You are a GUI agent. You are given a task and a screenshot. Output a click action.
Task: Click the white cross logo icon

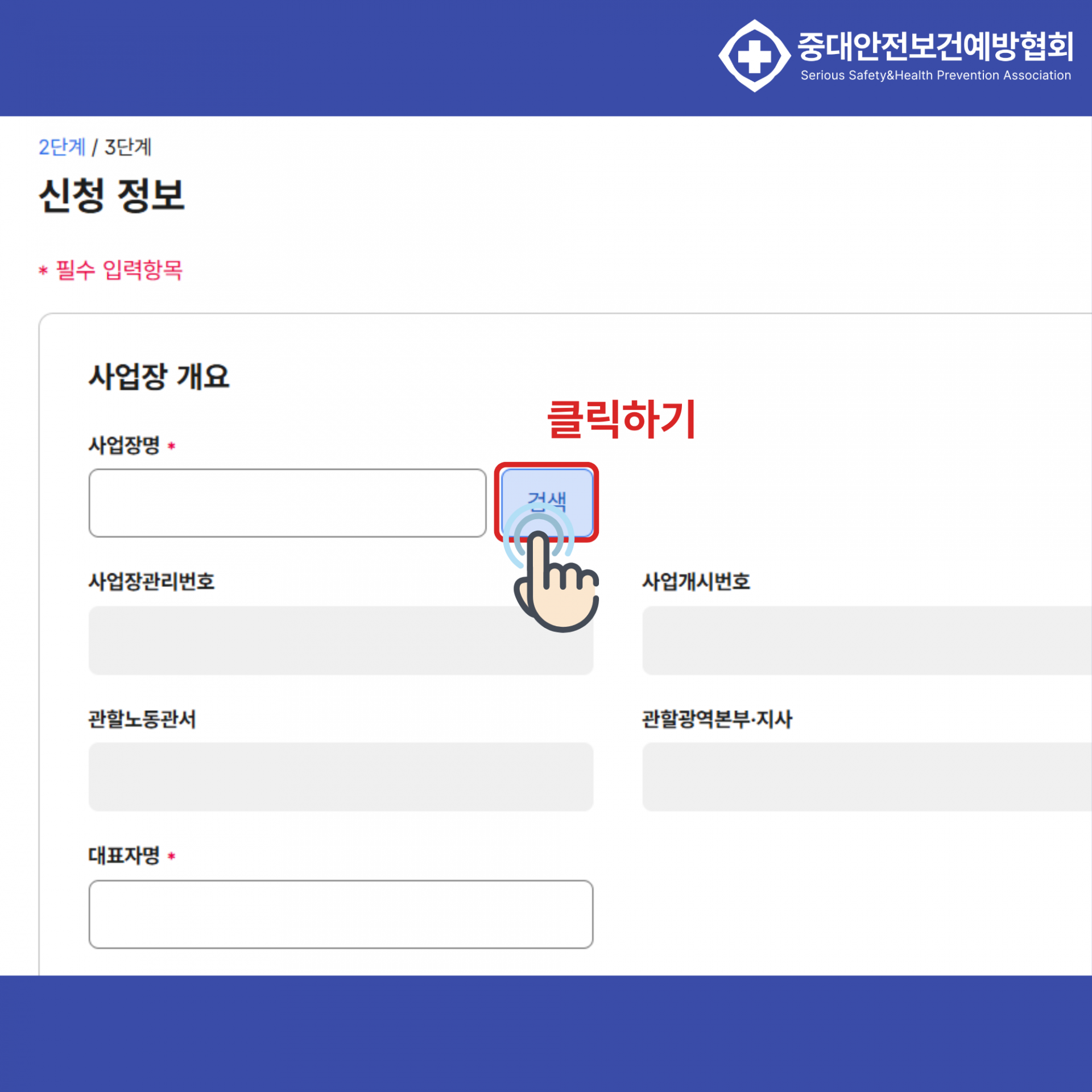click(754, 56)
